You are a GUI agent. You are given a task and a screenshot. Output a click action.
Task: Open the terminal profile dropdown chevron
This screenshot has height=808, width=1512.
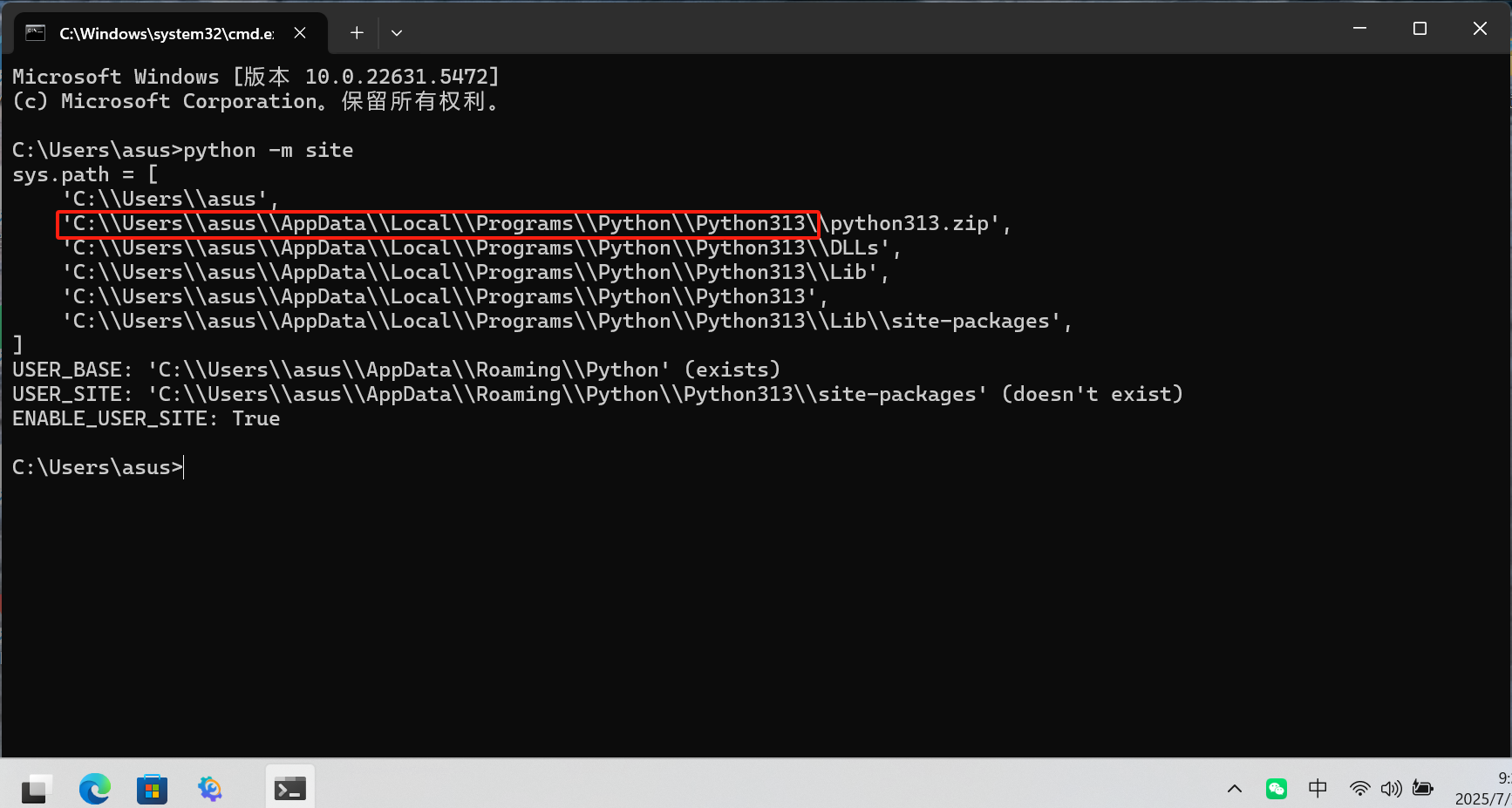pyautogui.click(x=397, y=32)
